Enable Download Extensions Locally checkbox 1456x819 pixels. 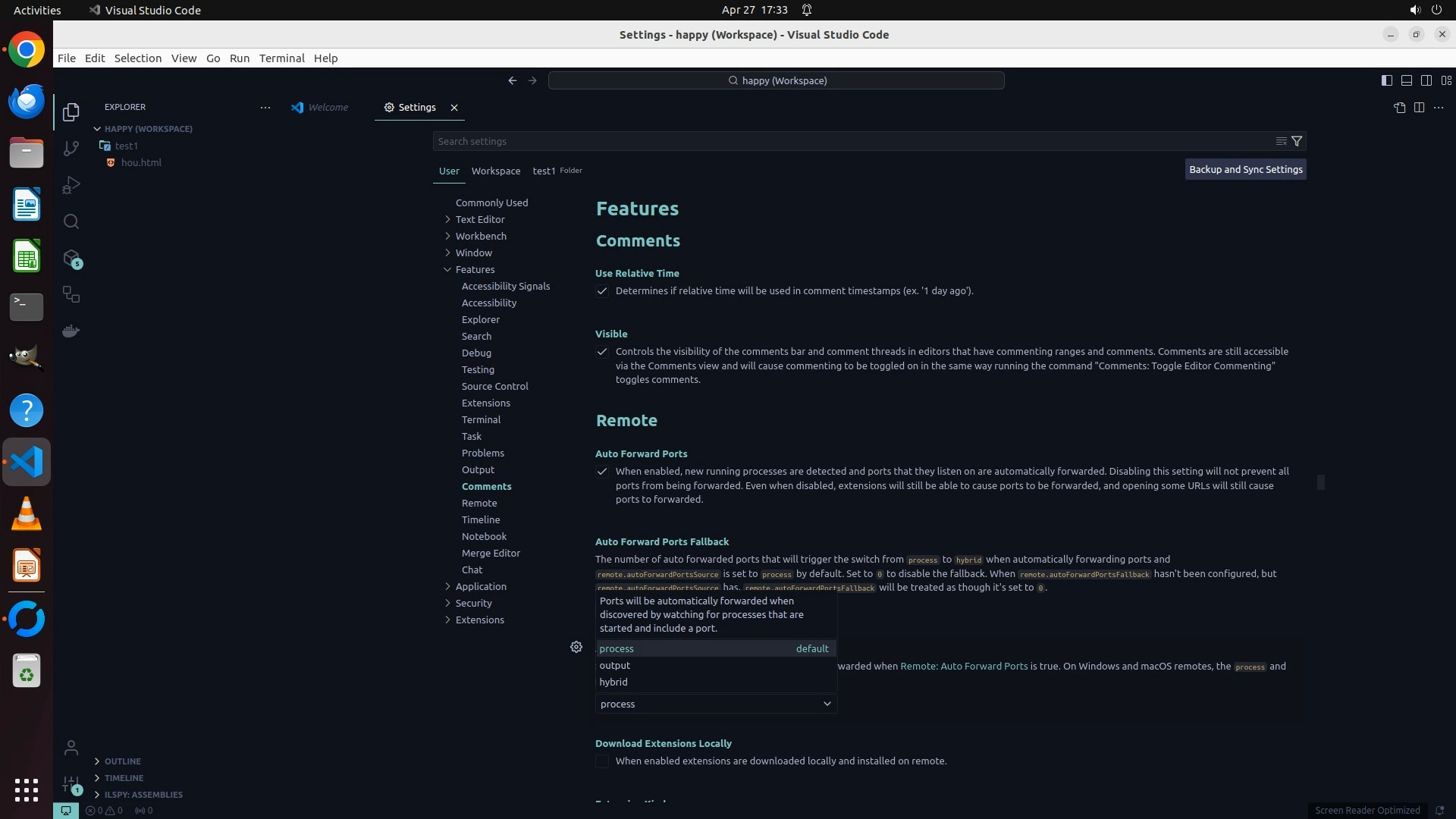coord(602,761)
